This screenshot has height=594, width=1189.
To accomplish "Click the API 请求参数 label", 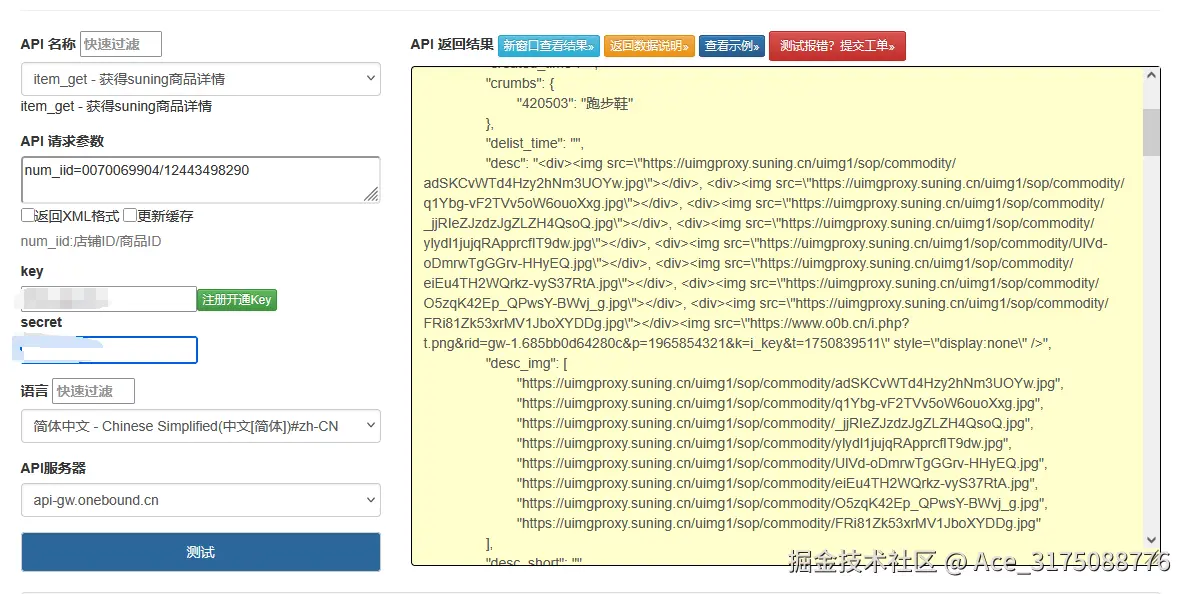I will (x=62, y=141).
